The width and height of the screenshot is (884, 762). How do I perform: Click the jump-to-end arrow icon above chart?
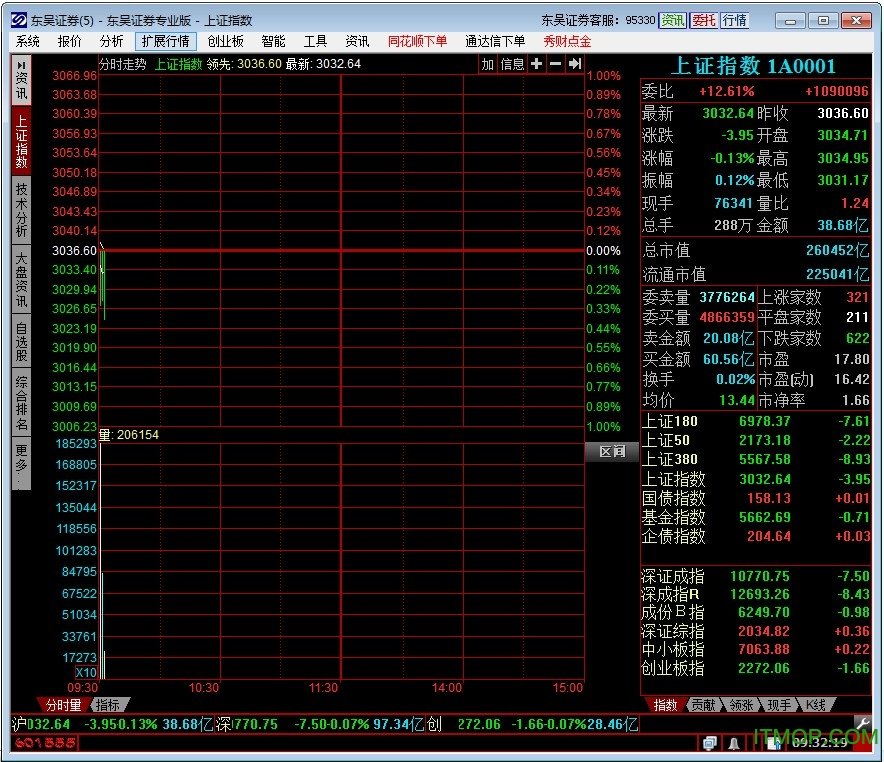(x=575, y=64)
